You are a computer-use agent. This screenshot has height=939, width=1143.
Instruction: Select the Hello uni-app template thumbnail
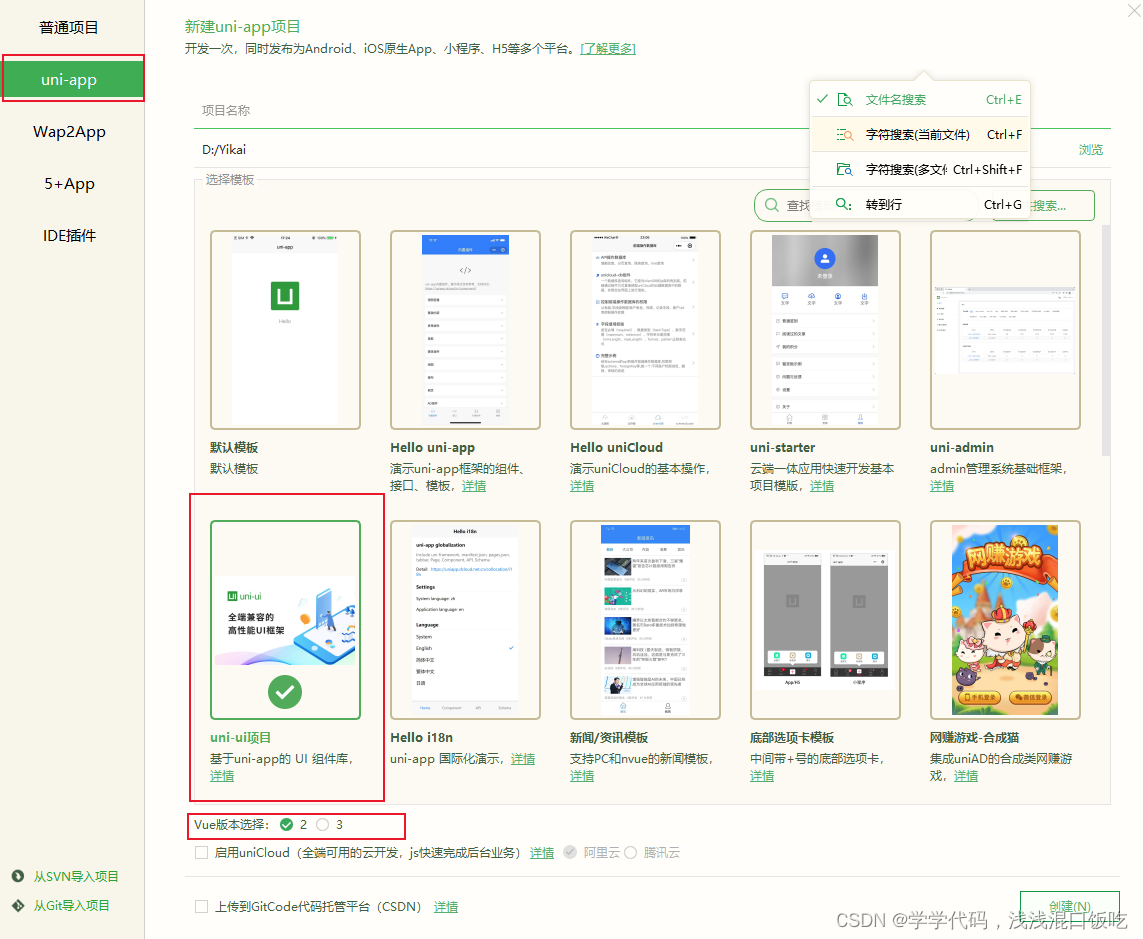(465, 330)
